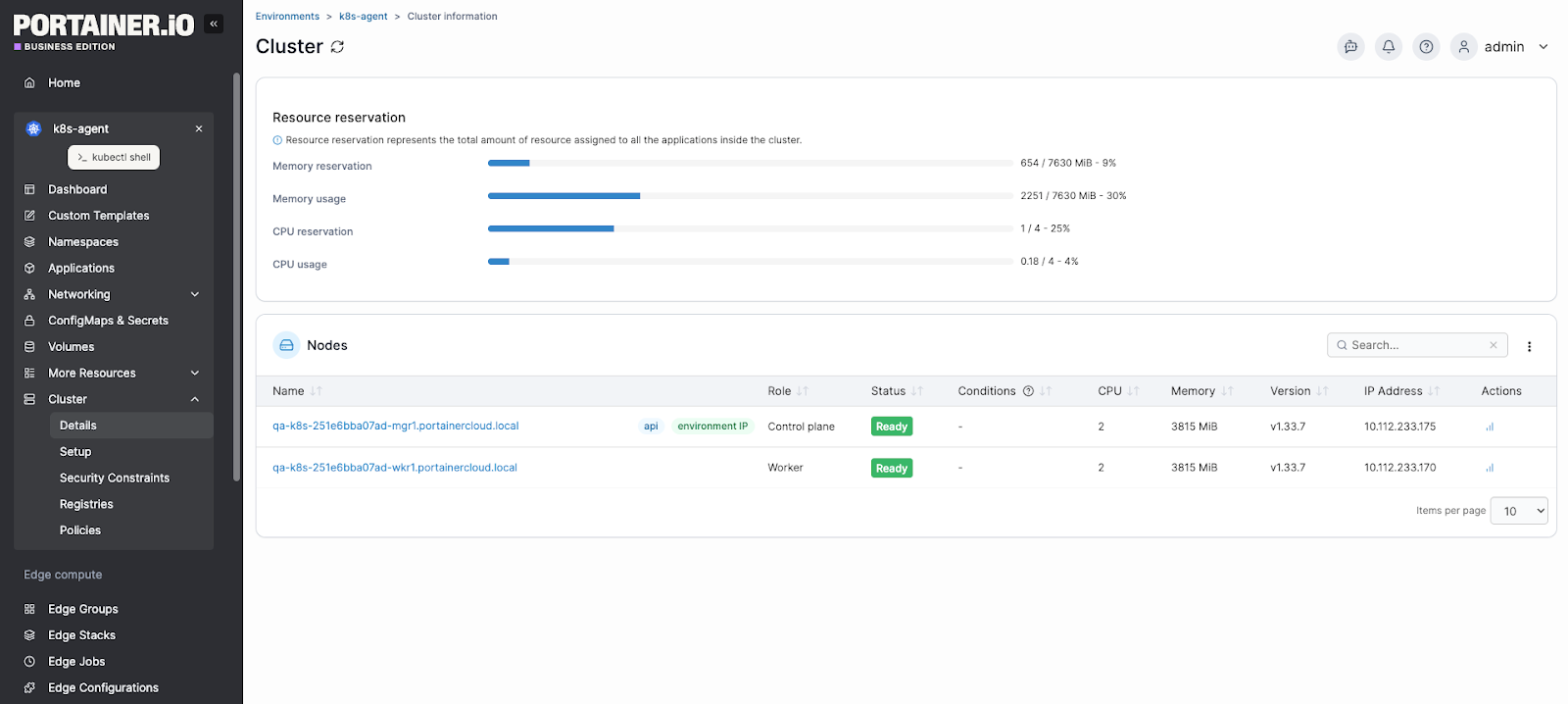
Task: Open stats icon for wkr1 node
Action: coord(1490,468)
